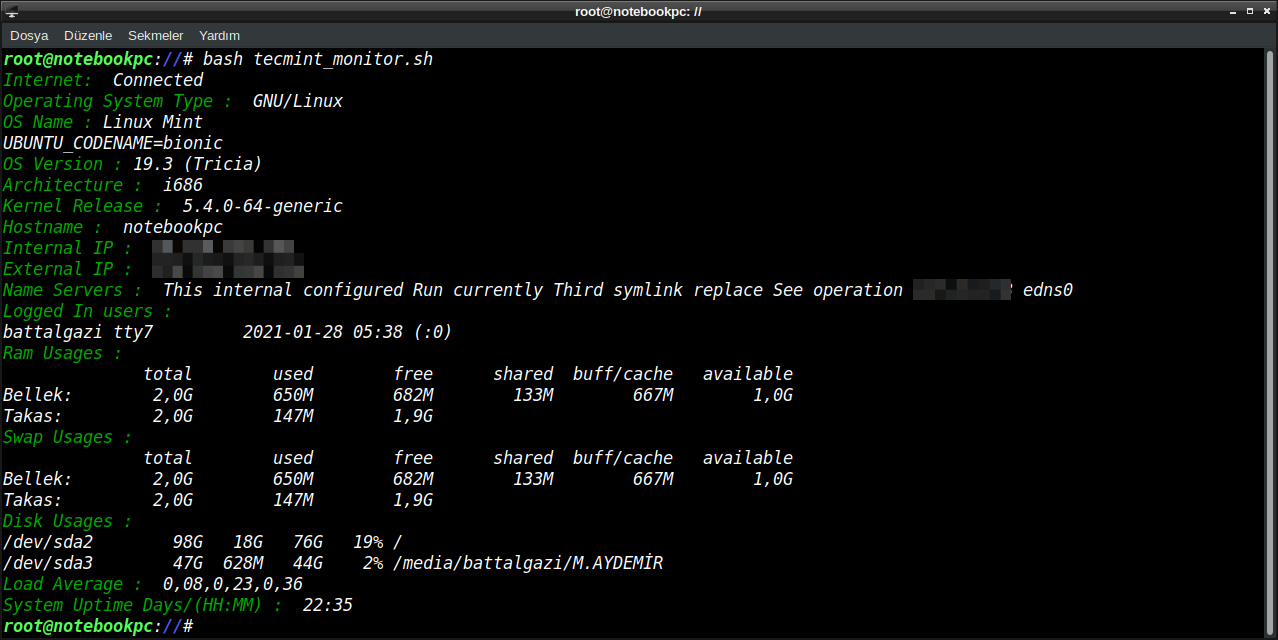
Task: Click the 'OS Version :' label
Action: tap(63, 164)
